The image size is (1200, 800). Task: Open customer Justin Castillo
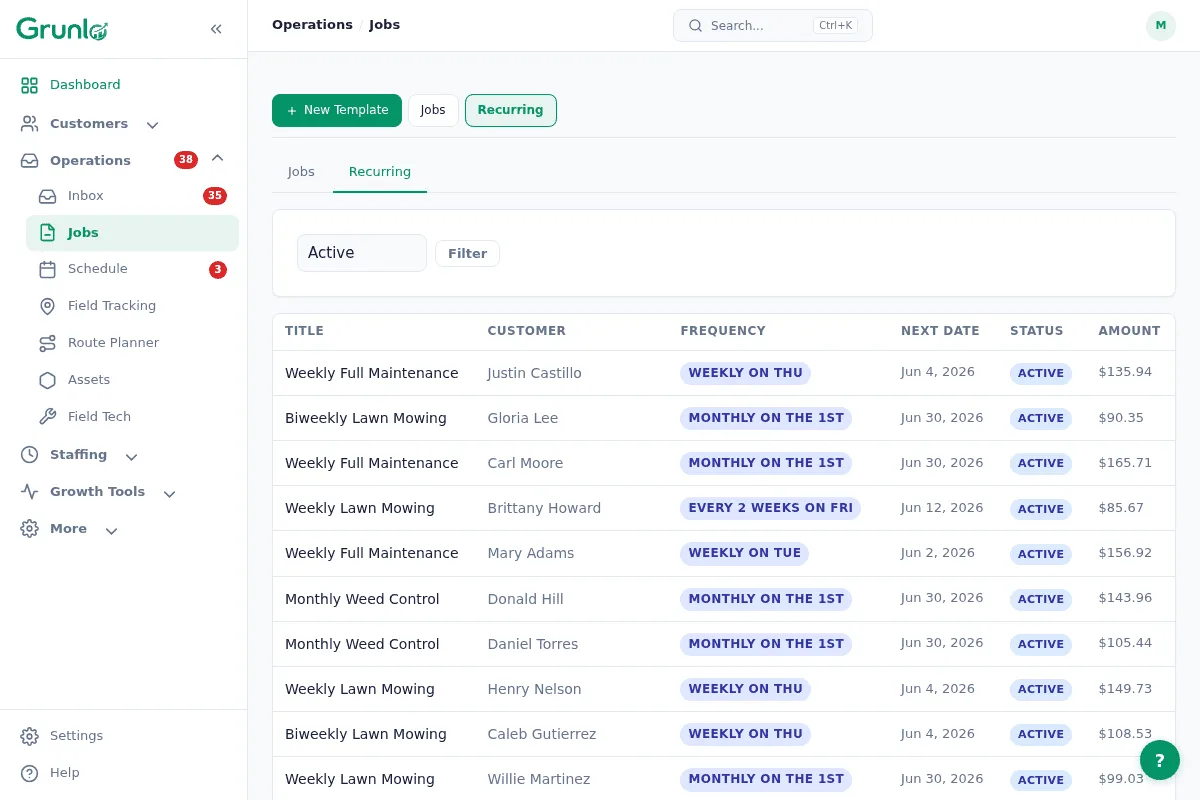point(534,373)
